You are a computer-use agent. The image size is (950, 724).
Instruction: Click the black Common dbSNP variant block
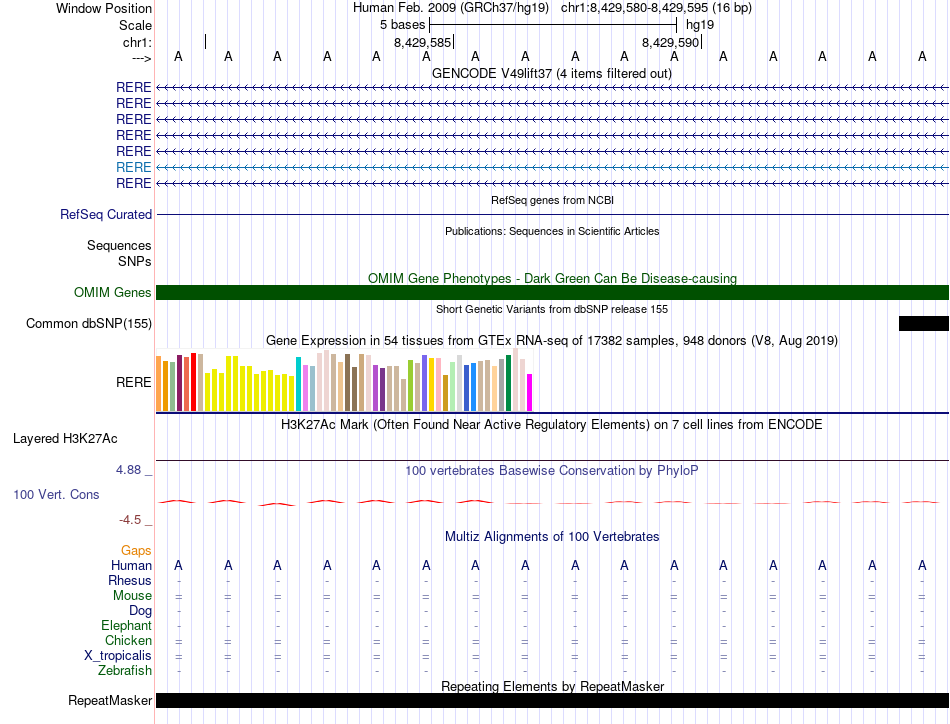point(923,323)
